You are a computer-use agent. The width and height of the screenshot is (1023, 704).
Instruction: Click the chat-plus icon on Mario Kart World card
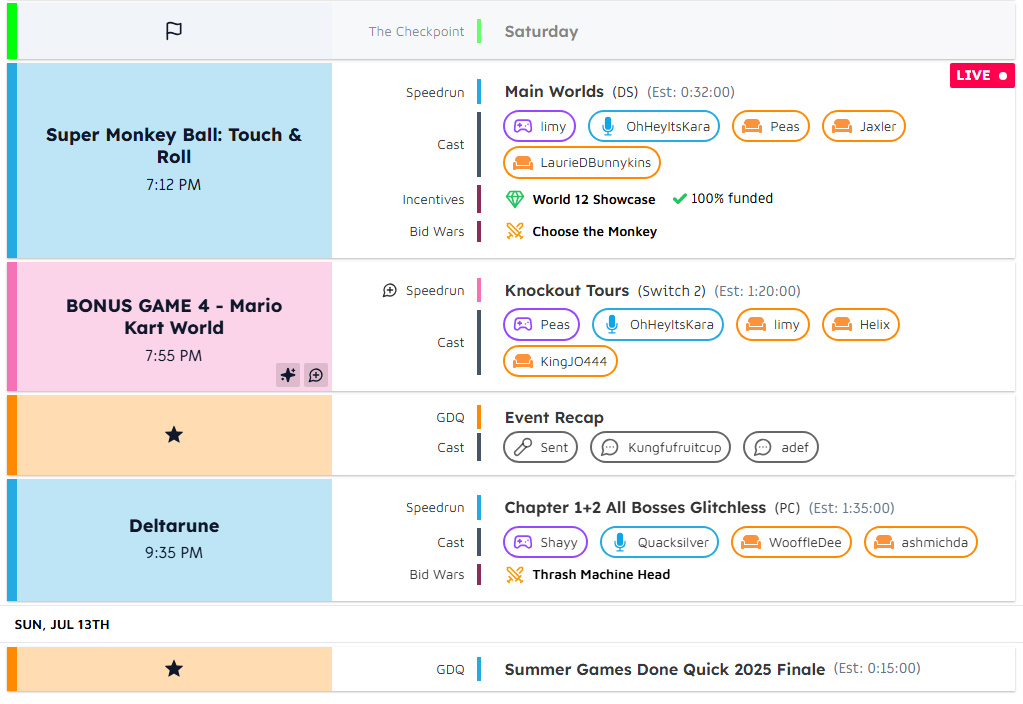[316, 375]
